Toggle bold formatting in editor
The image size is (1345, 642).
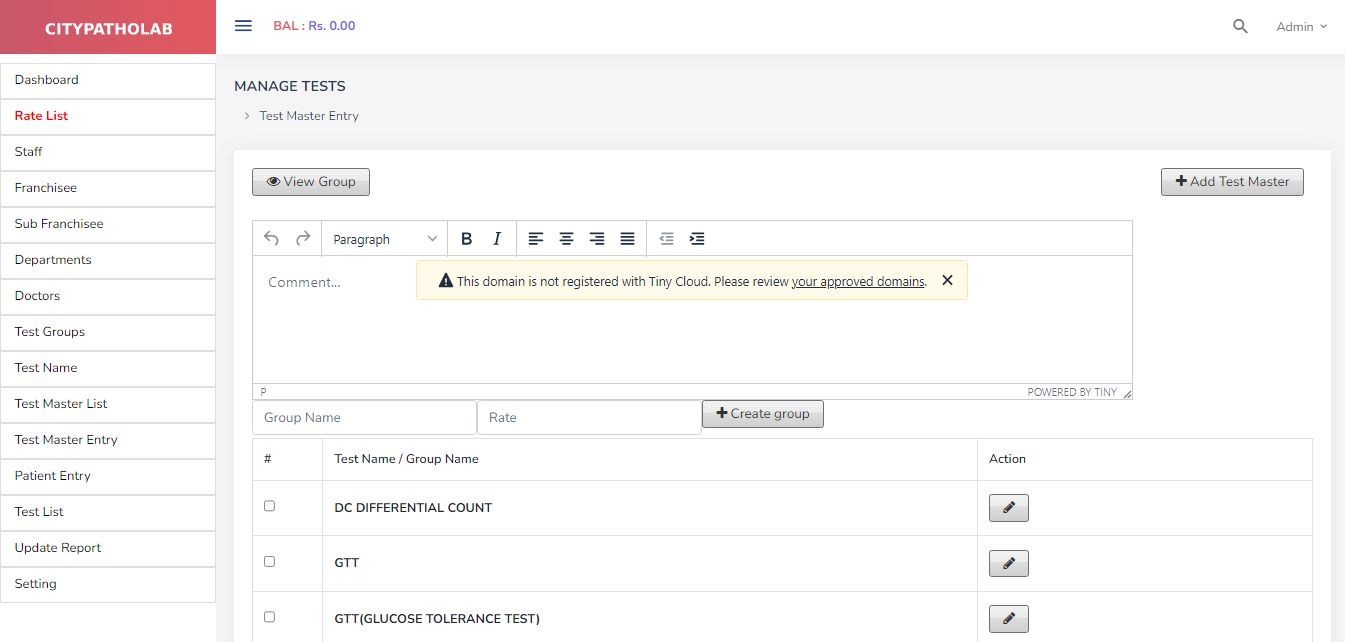[466, 239]
